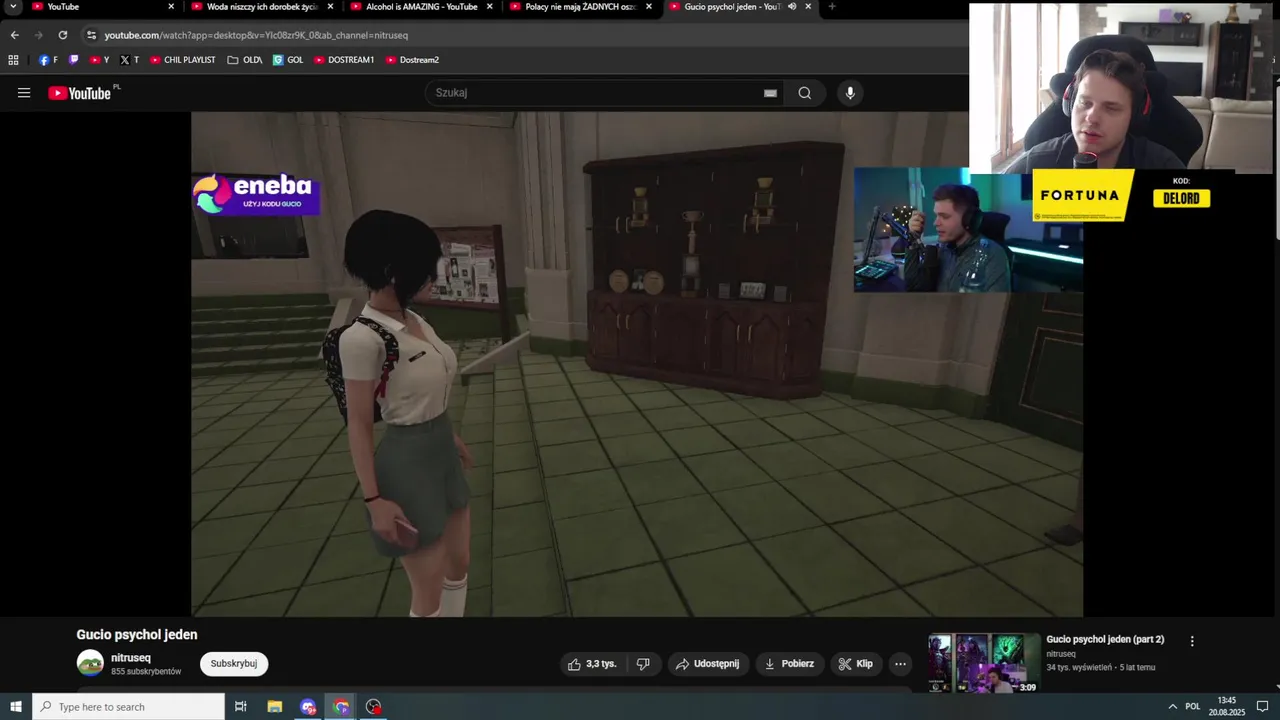Expand the OLD\ bookmarks folder
1280x720 pixels.
[x=245, y=60]
